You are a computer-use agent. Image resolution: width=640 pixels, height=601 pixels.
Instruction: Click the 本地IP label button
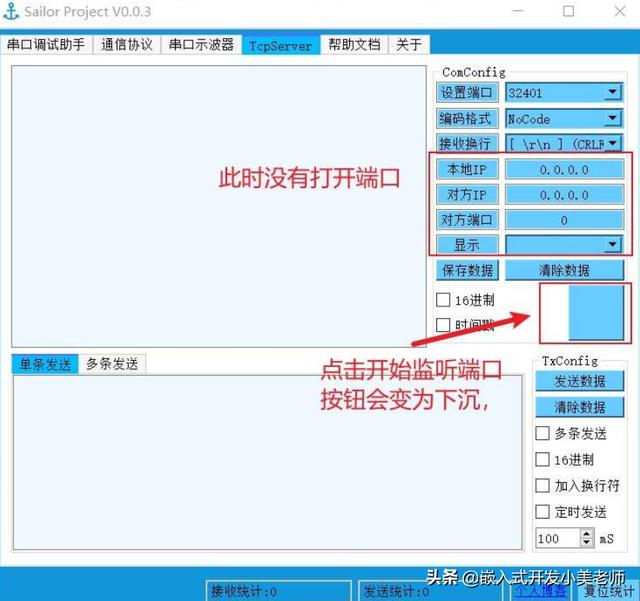tap(467, 169)
